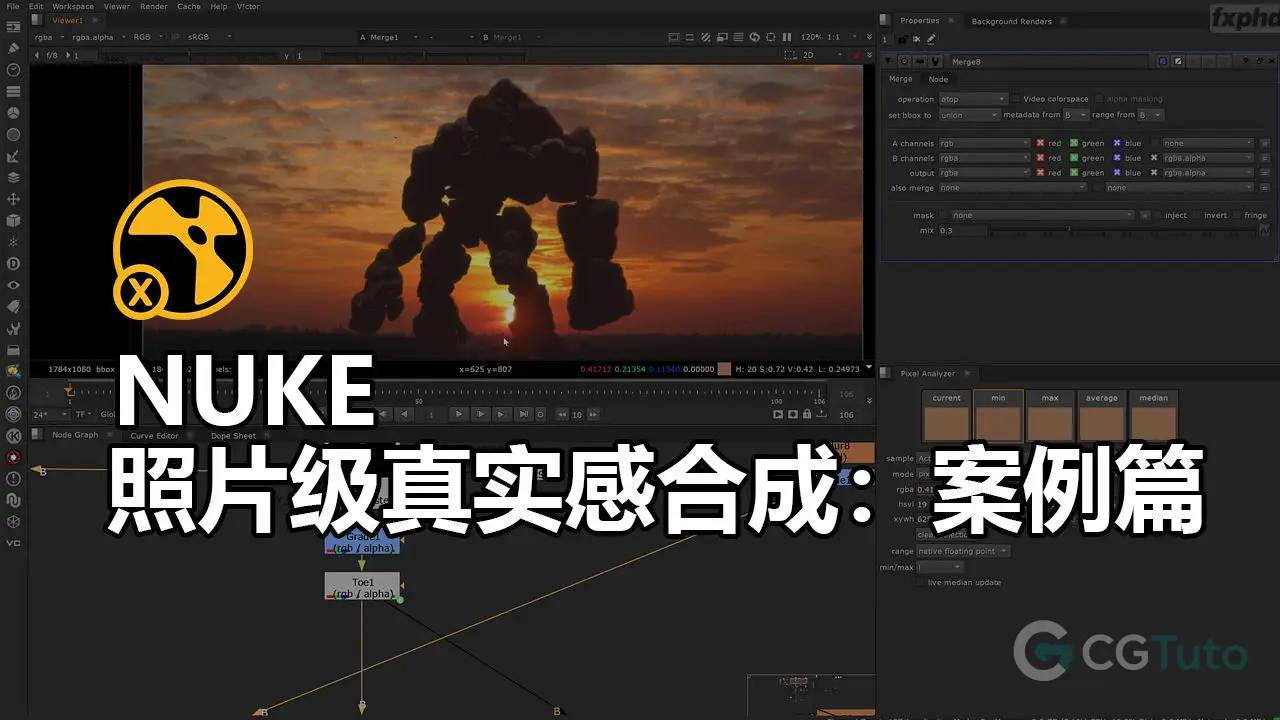Skip forward by 10 frames

(593, 414)
